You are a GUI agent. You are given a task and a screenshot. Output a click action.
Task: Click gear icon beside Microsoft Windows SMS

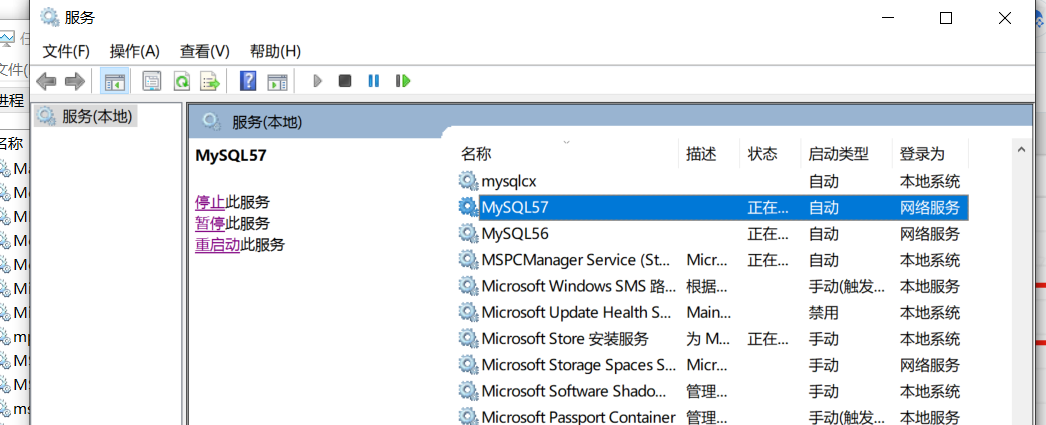(x=468, y=286)
